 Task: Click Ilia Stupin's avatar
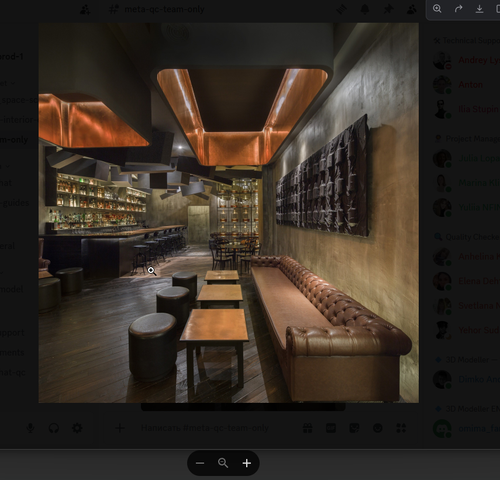(442, 109)
